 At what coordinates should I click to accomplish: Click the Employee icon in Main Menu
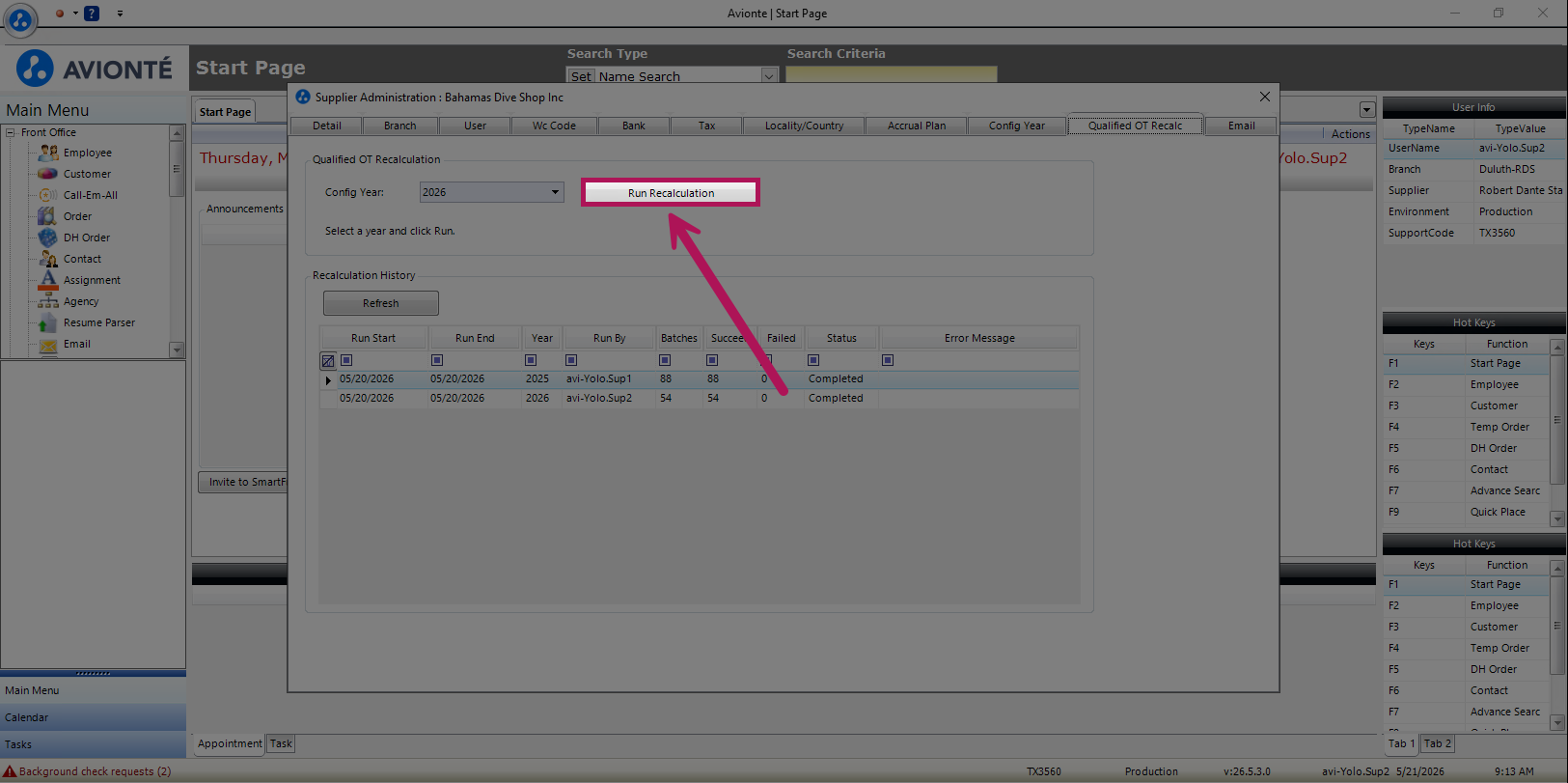(48, 153)
